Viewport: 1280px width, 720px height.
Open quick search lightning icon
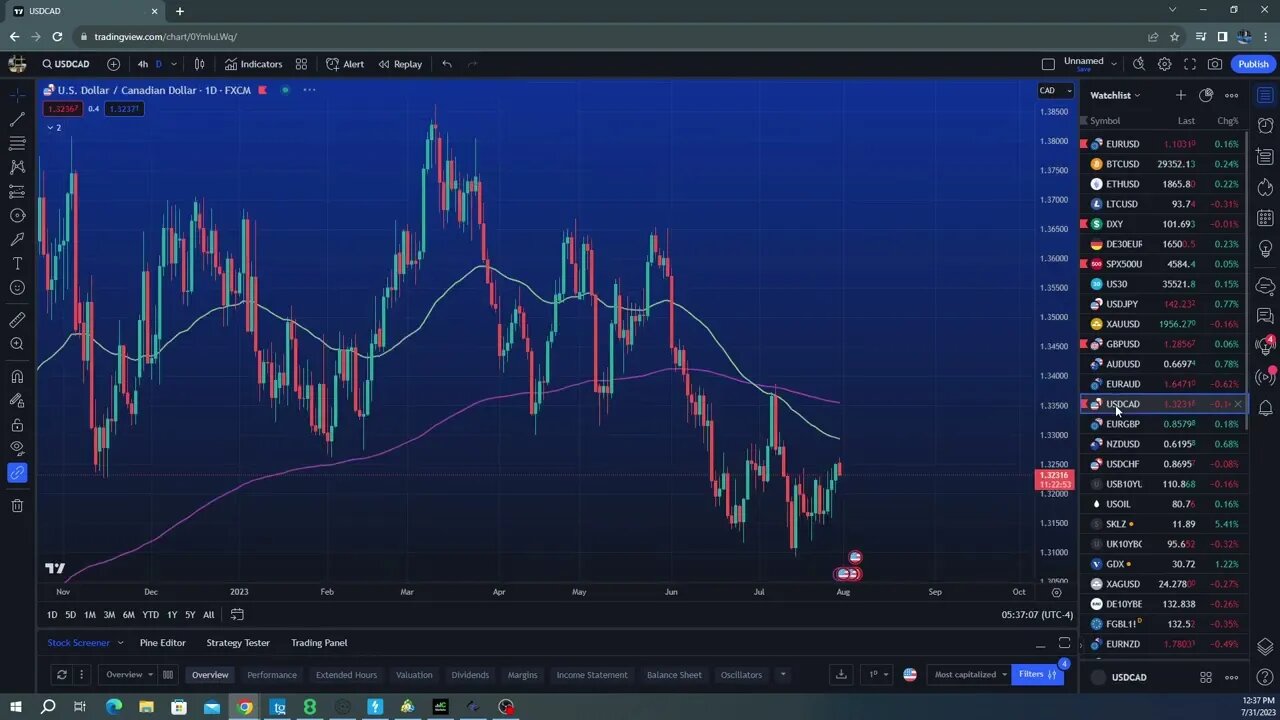(x=1139, y=64)
